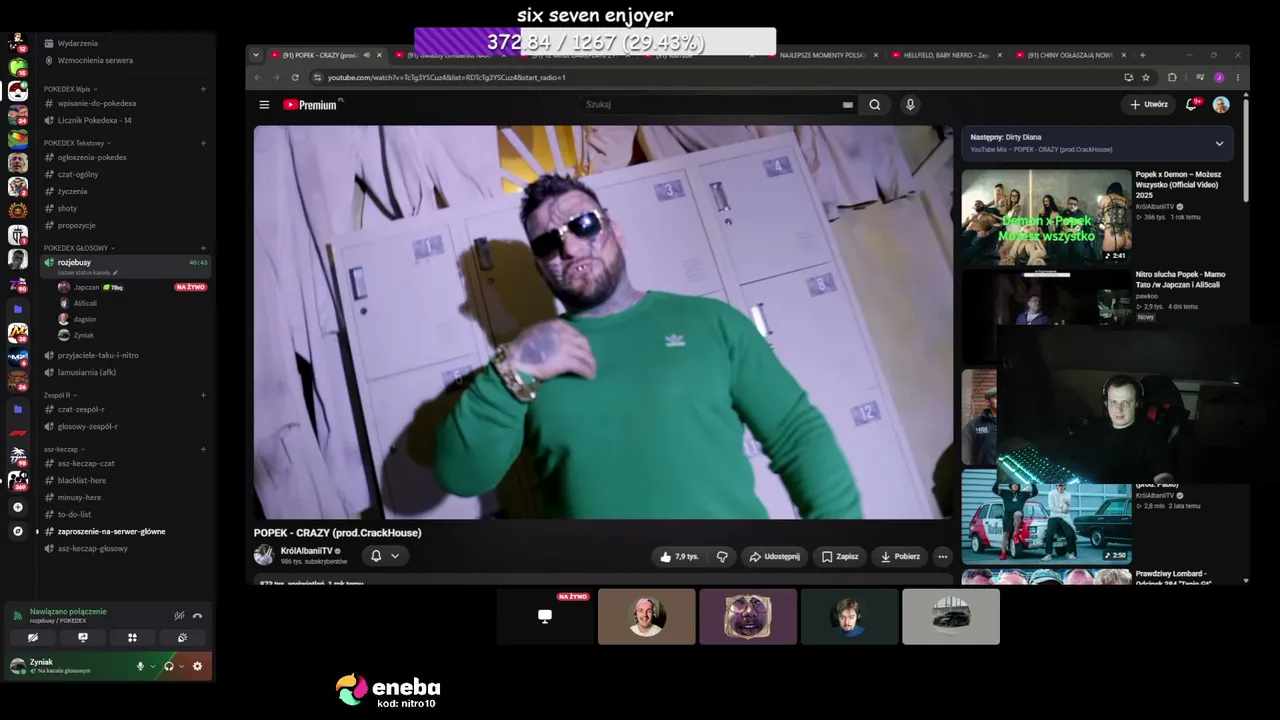Collapse the POKEDEX GŁOSOWY category
Screen dimensions: 1280x720
point(79,248)
